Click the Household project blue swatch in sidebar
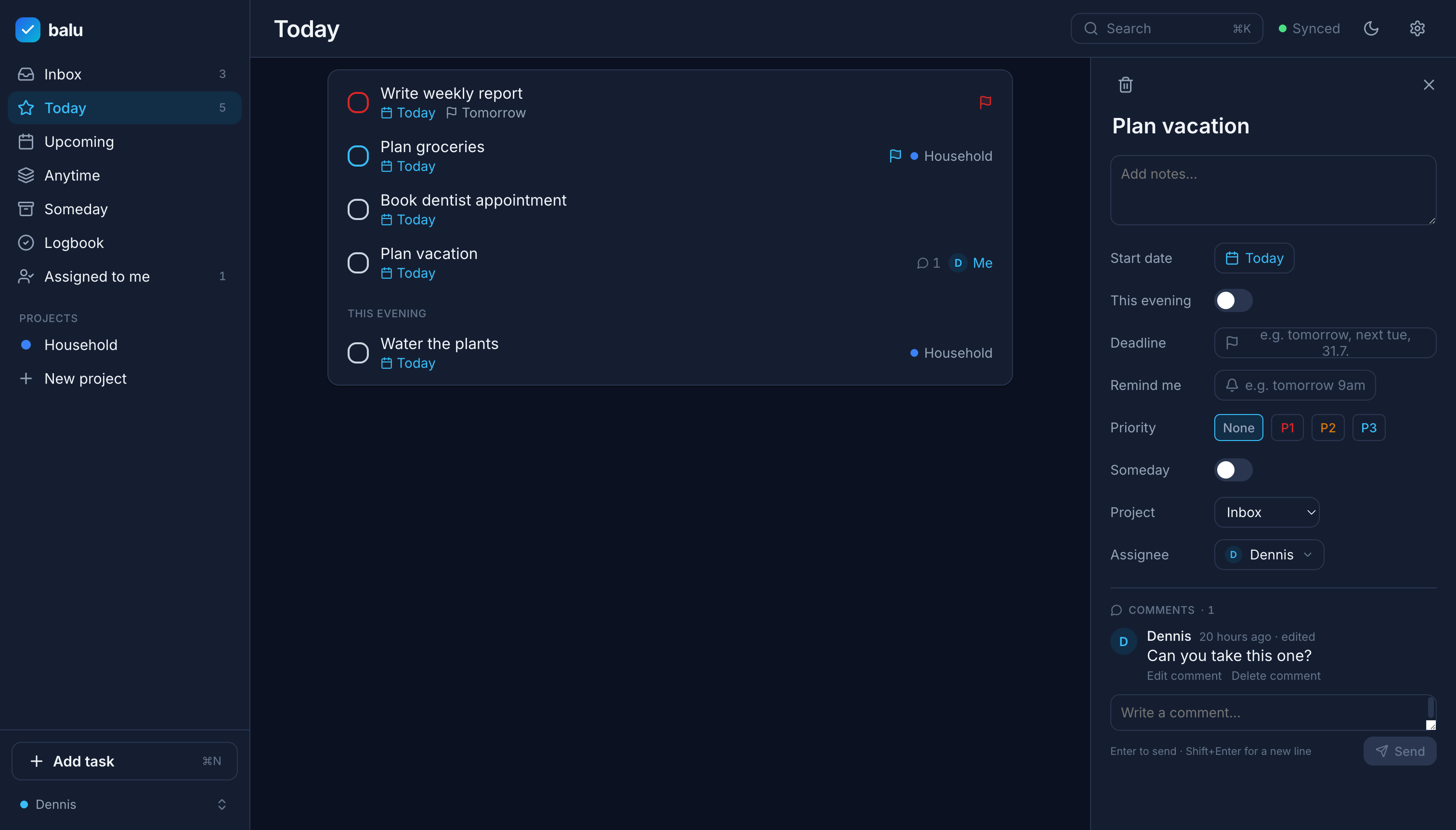The image size is (1456, 830). pyautogui.click(x=26, y=345)
